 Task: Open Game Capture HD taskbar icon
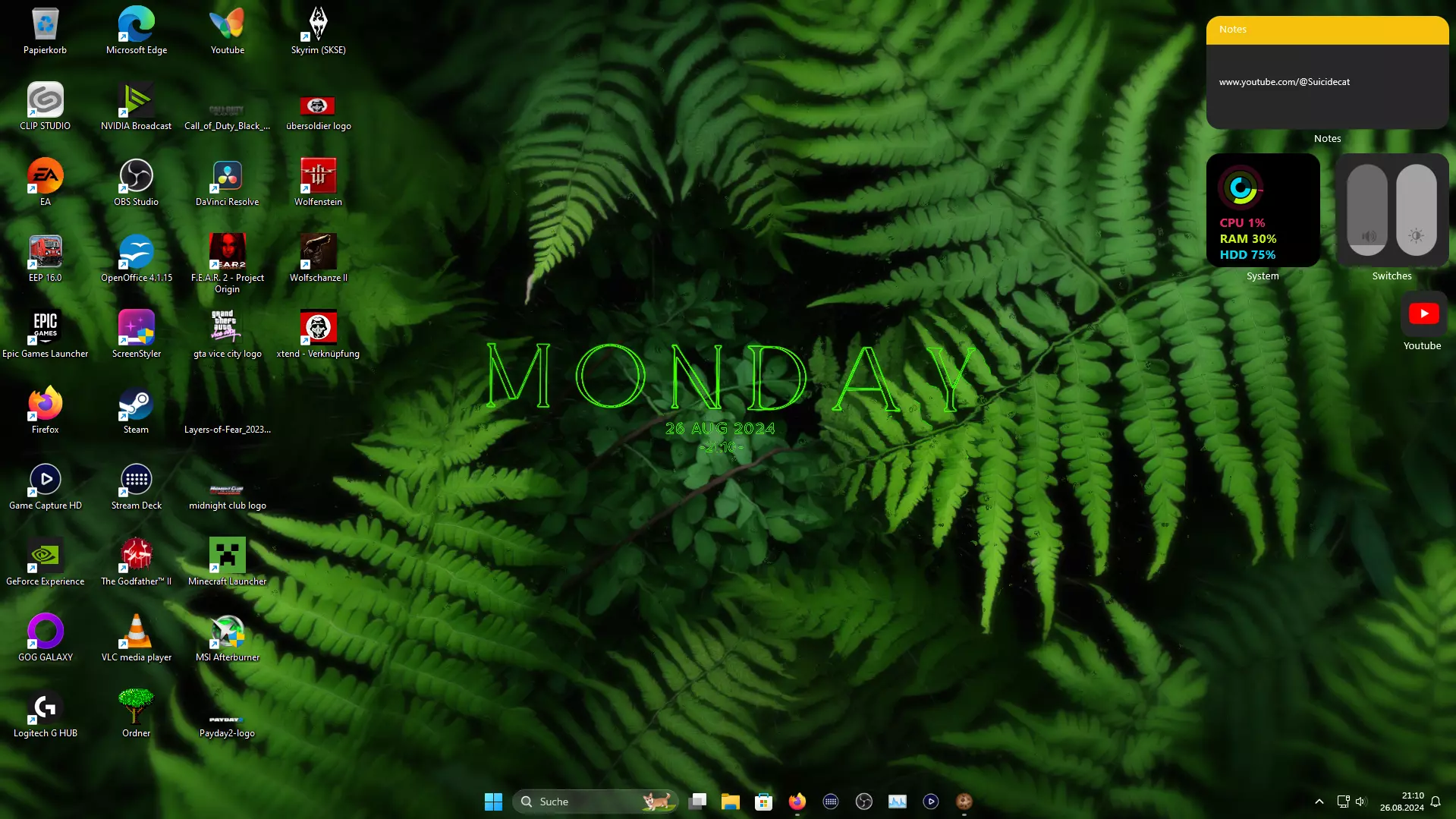[x=931, y=802]
